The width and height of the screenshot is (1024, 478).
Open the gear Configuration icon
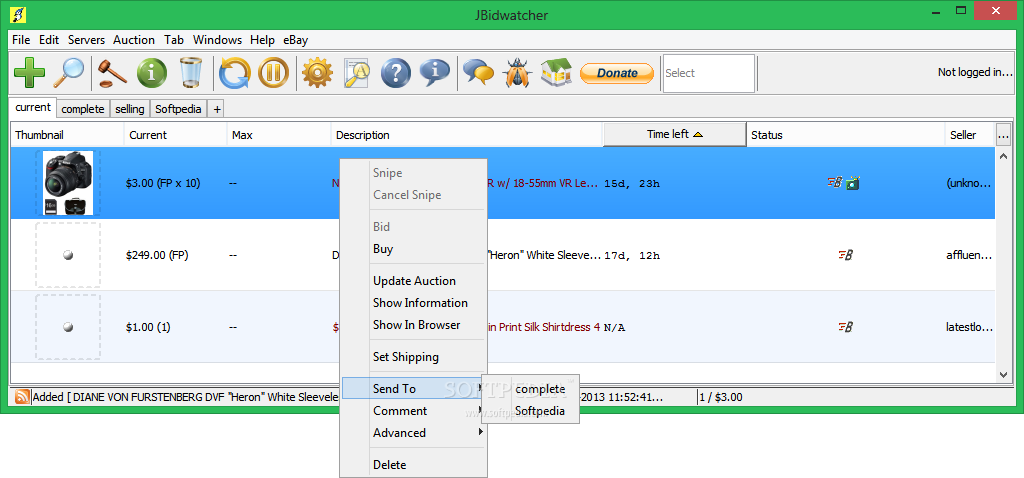[x=318, y=72]
